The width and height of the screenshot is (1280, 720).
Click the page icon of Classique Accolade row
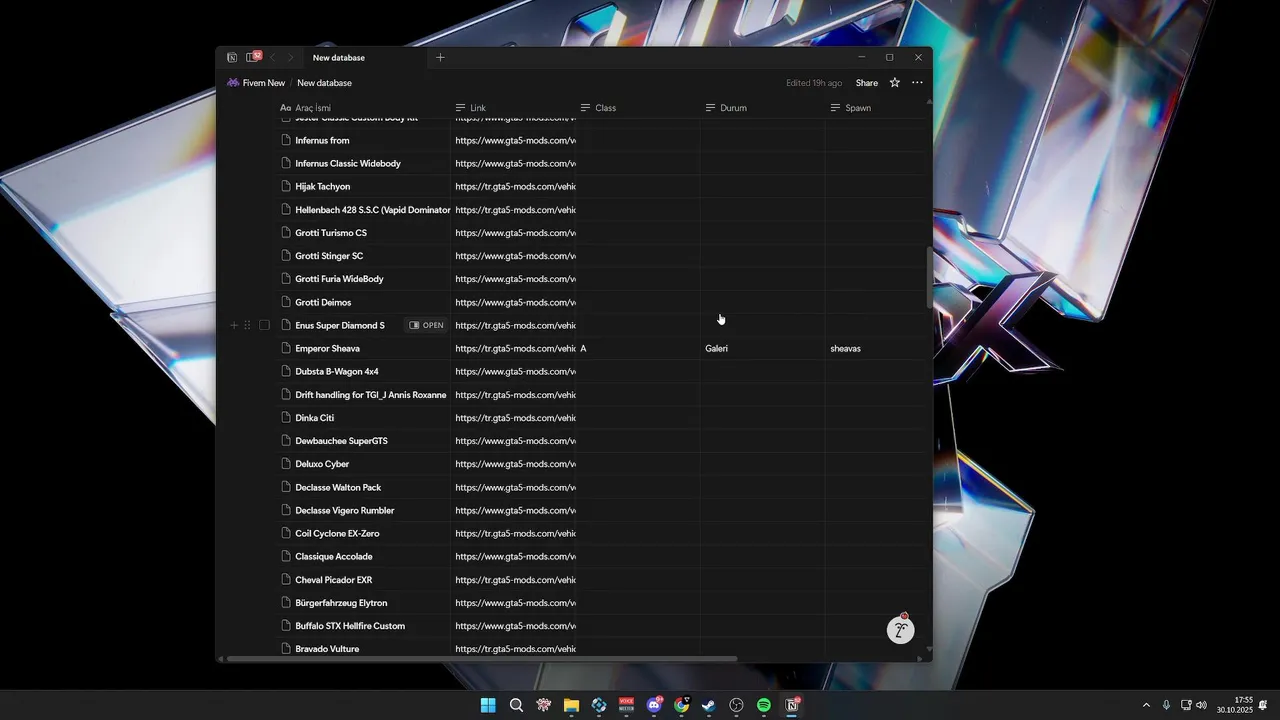point(286,557)
